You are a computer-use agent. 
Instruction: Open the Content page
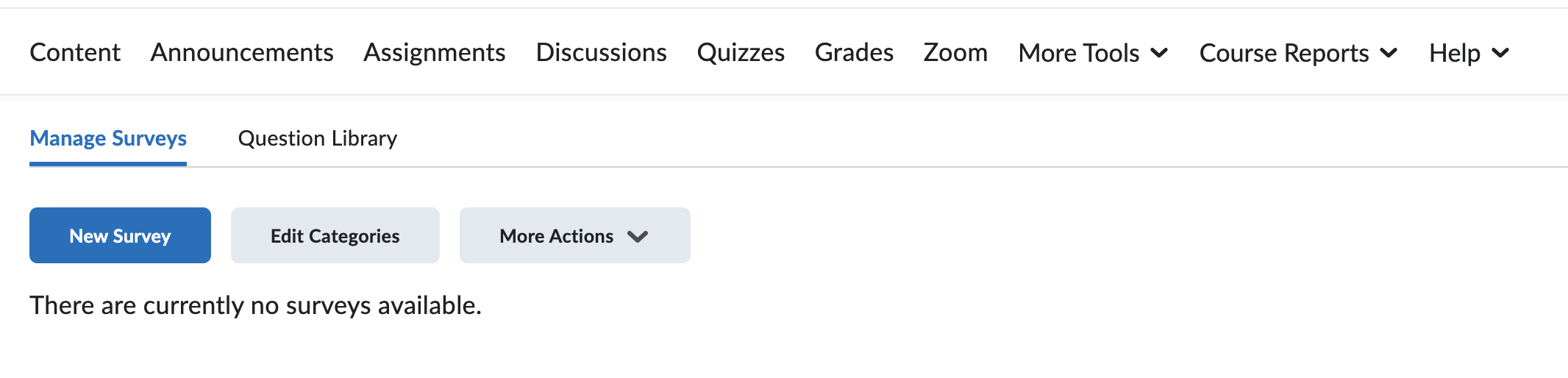coord(75,53)
